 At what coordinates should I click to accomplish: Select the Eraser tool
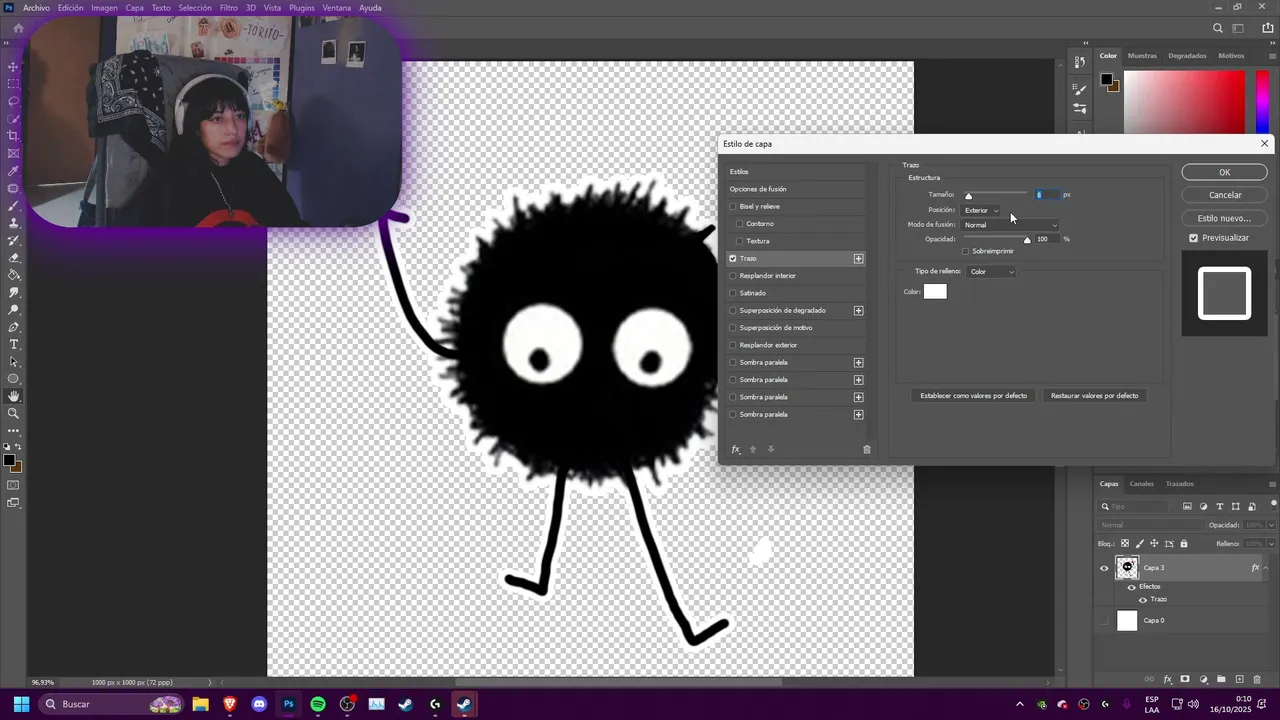coord(13,258)
